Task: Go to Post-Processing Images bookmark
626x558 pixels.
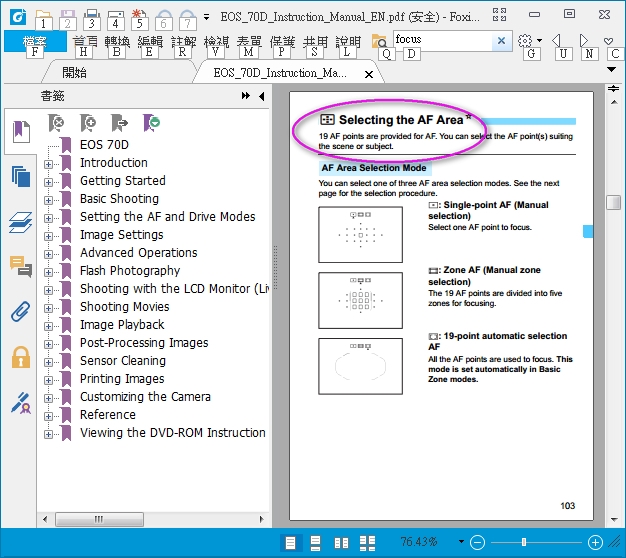Action: click(x=144, y=342)
